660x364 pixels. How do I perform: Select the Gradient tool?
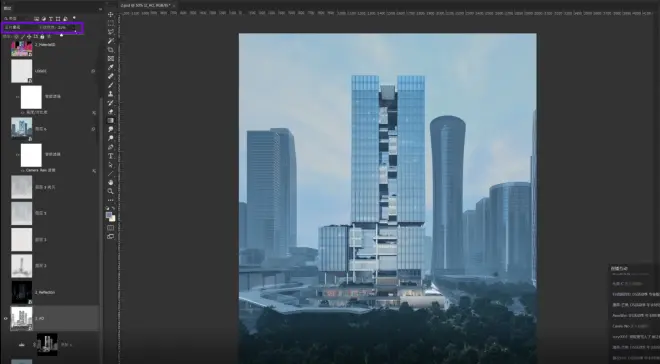[x=111, y=120]
